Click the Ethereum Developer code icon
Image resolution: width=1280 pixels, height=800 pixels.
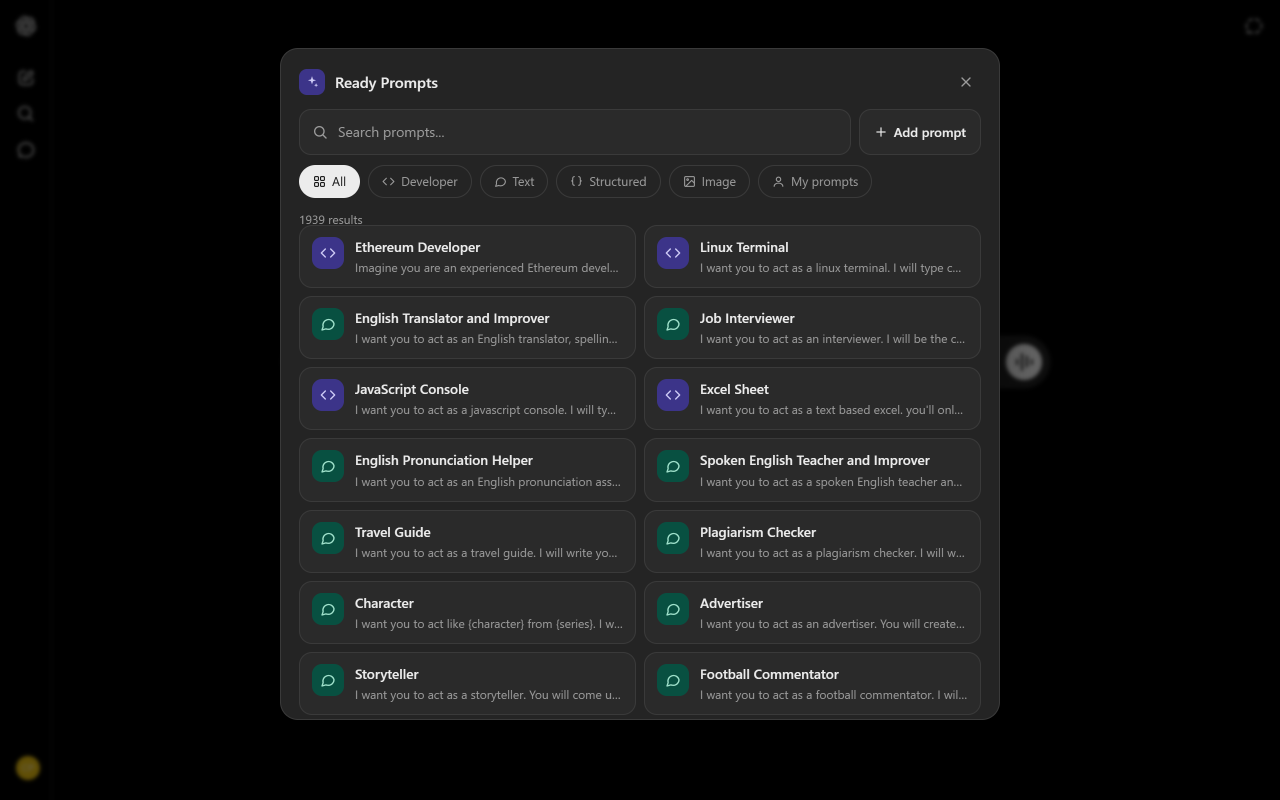coord(328,253)
